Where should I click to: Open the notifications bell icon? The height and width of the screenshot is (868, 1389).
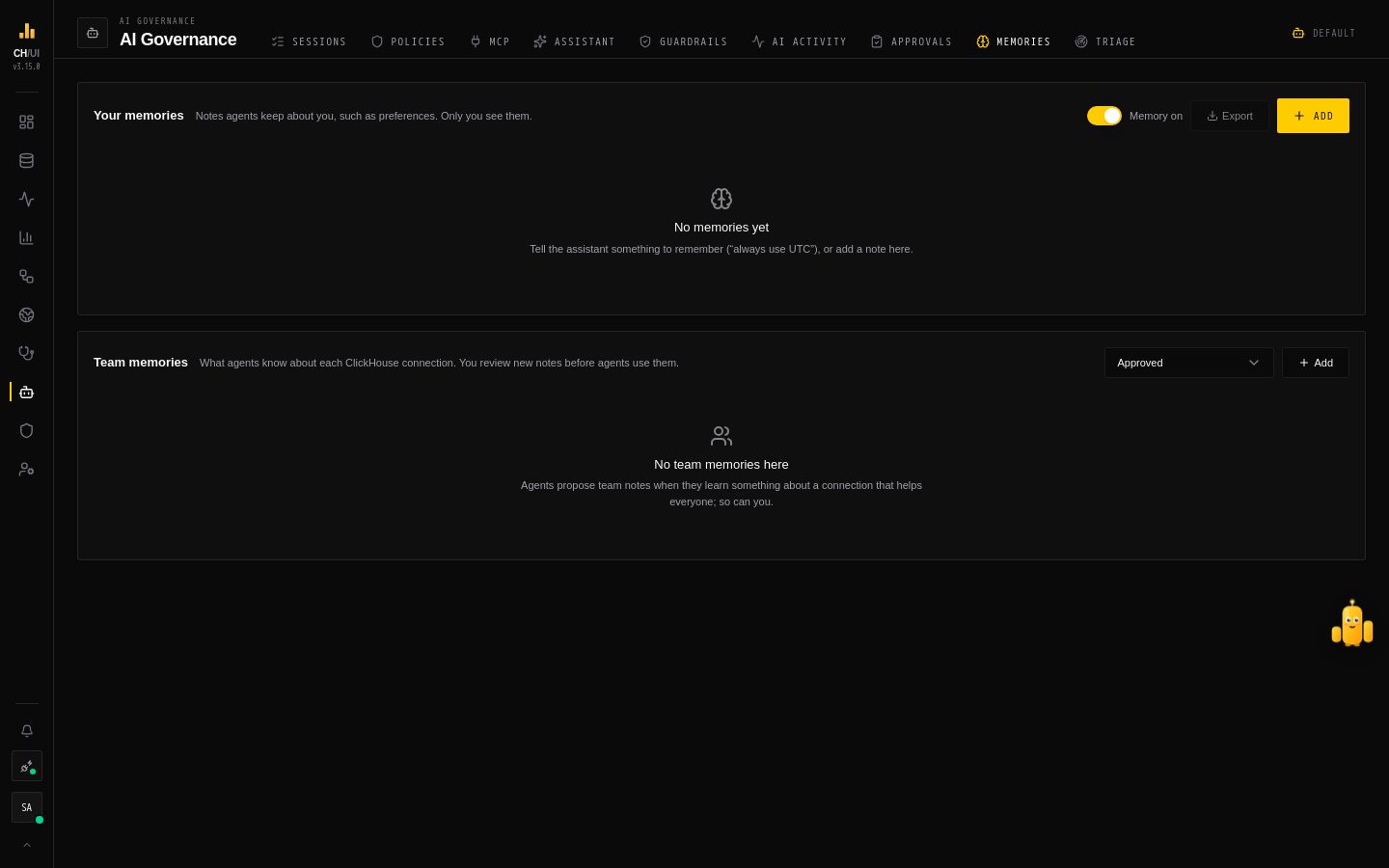click(27, 731)
